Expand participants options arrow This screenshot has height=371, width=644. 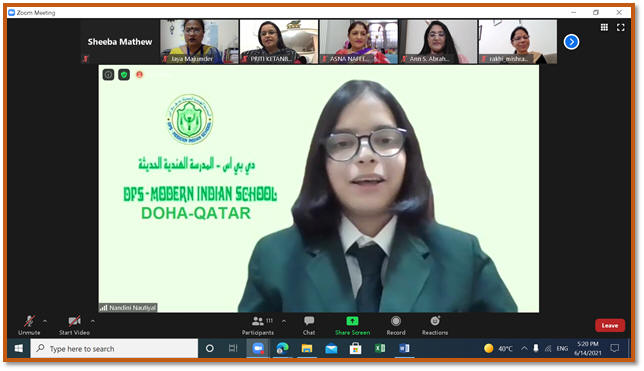(x=284, y=321)
